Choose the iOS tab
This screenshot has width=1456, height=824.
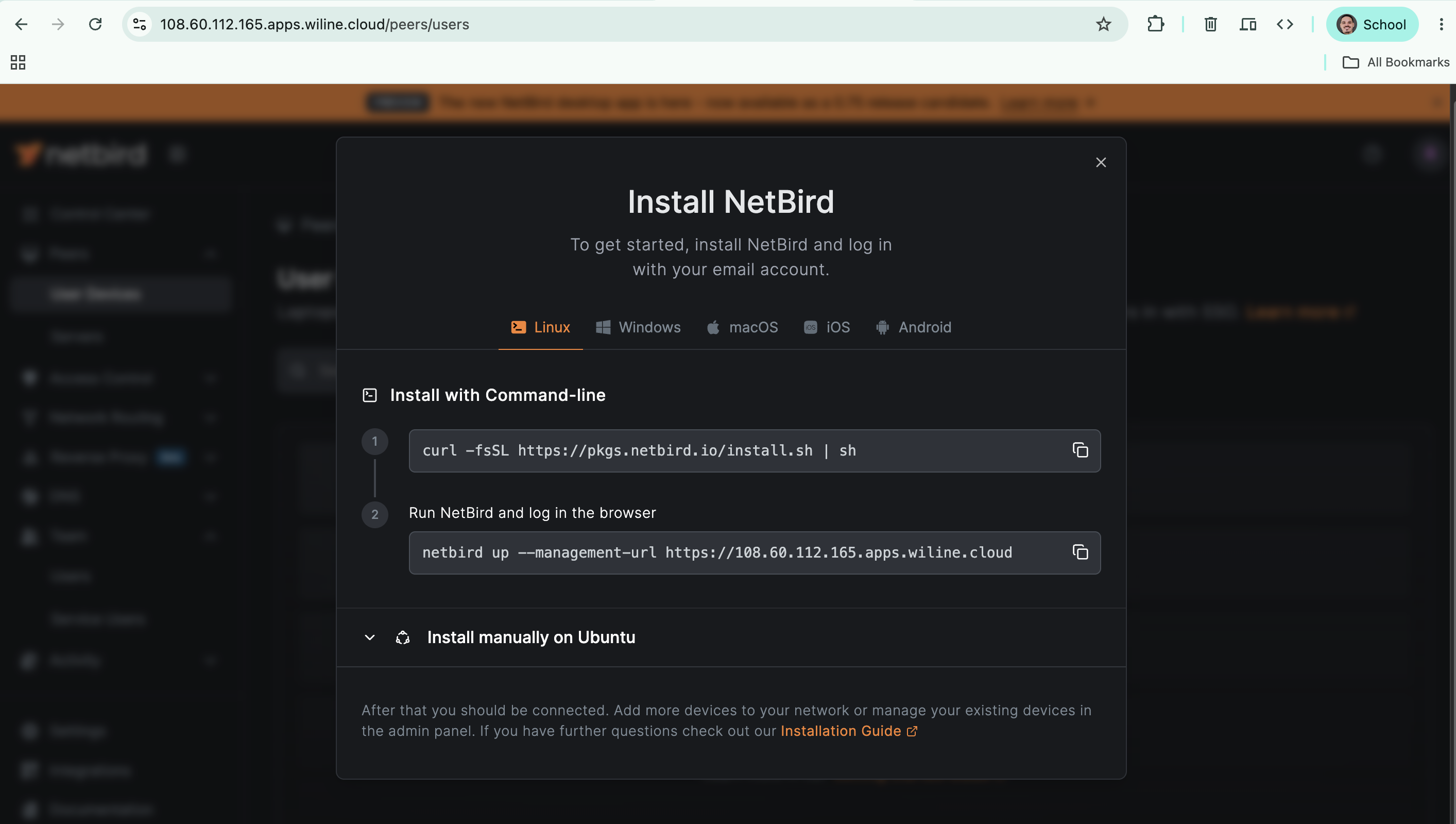[827, 327]
